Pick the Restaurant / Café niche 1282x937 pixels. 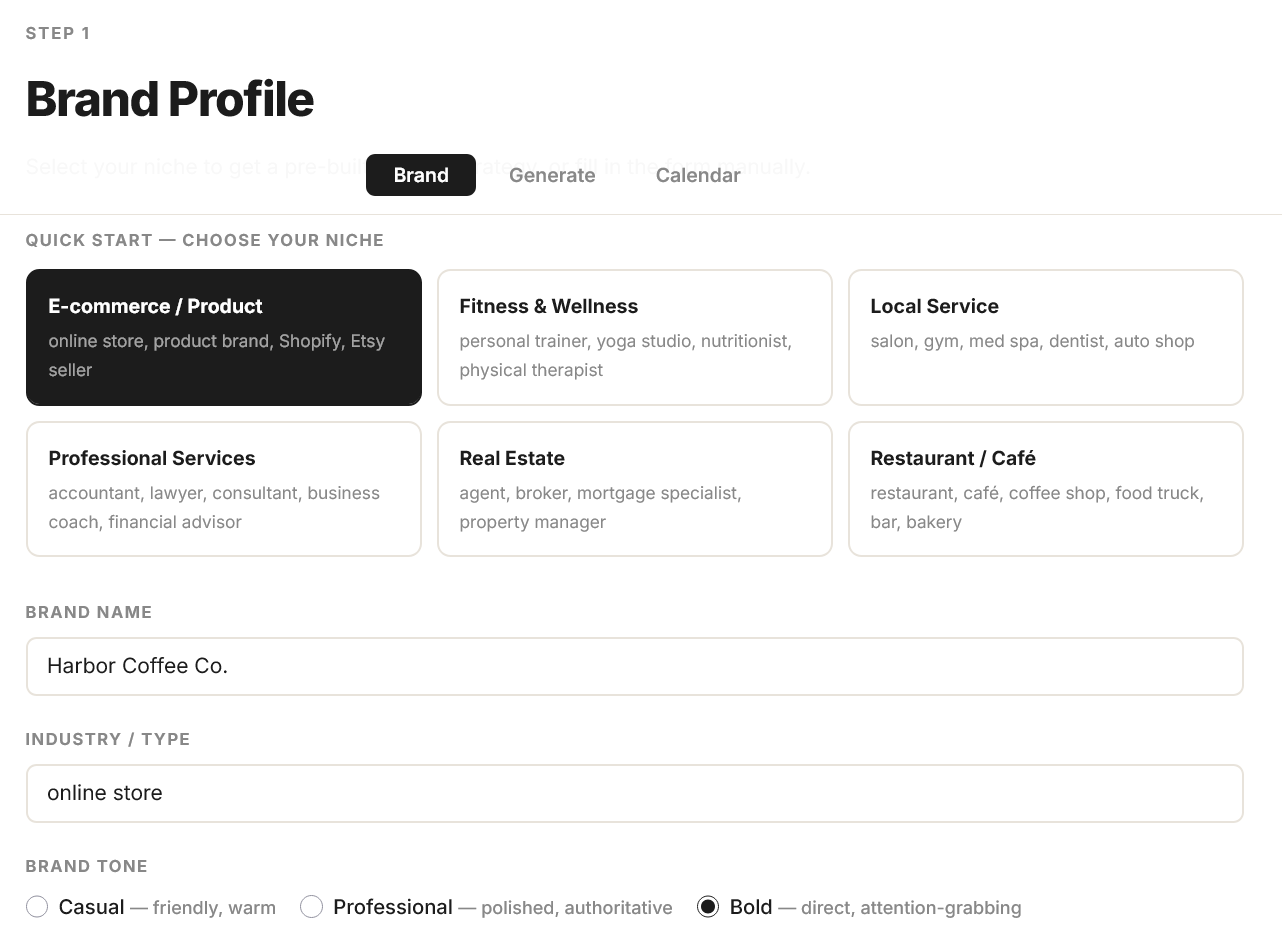point(1045,489)
